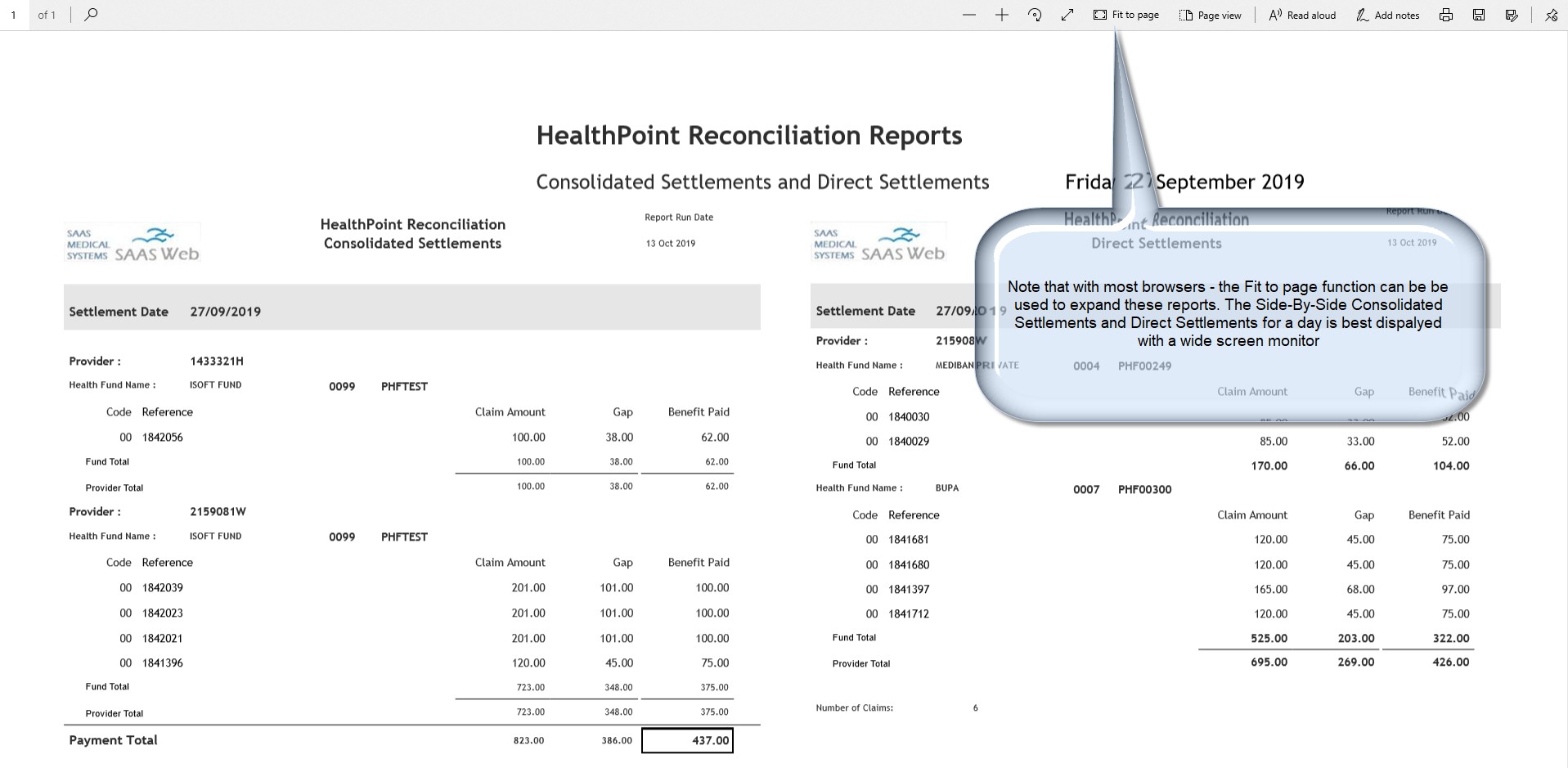
Task: Zoom out using the minus icon
Action: 969,15
